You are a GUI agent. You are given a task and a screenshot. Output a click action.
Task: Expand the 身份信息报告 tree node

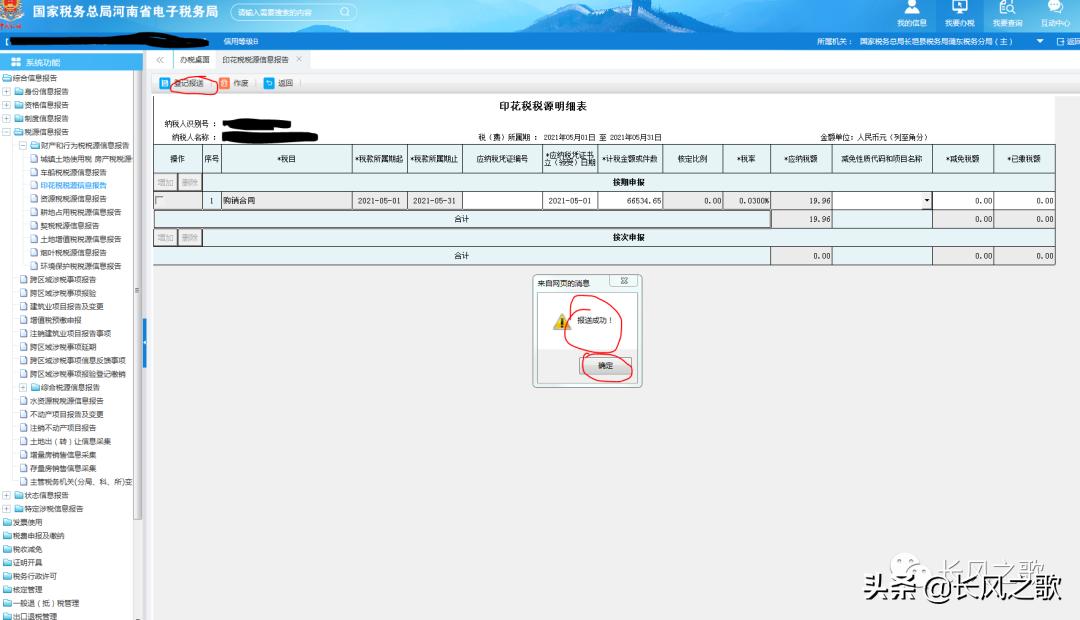click(x=6, y=91)
